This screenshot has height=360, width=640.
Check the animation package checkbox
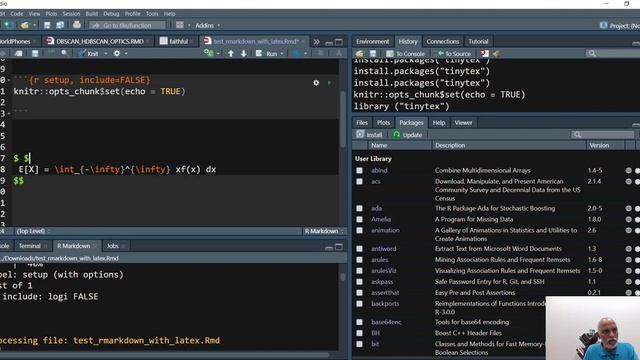(x=359, y=231)
